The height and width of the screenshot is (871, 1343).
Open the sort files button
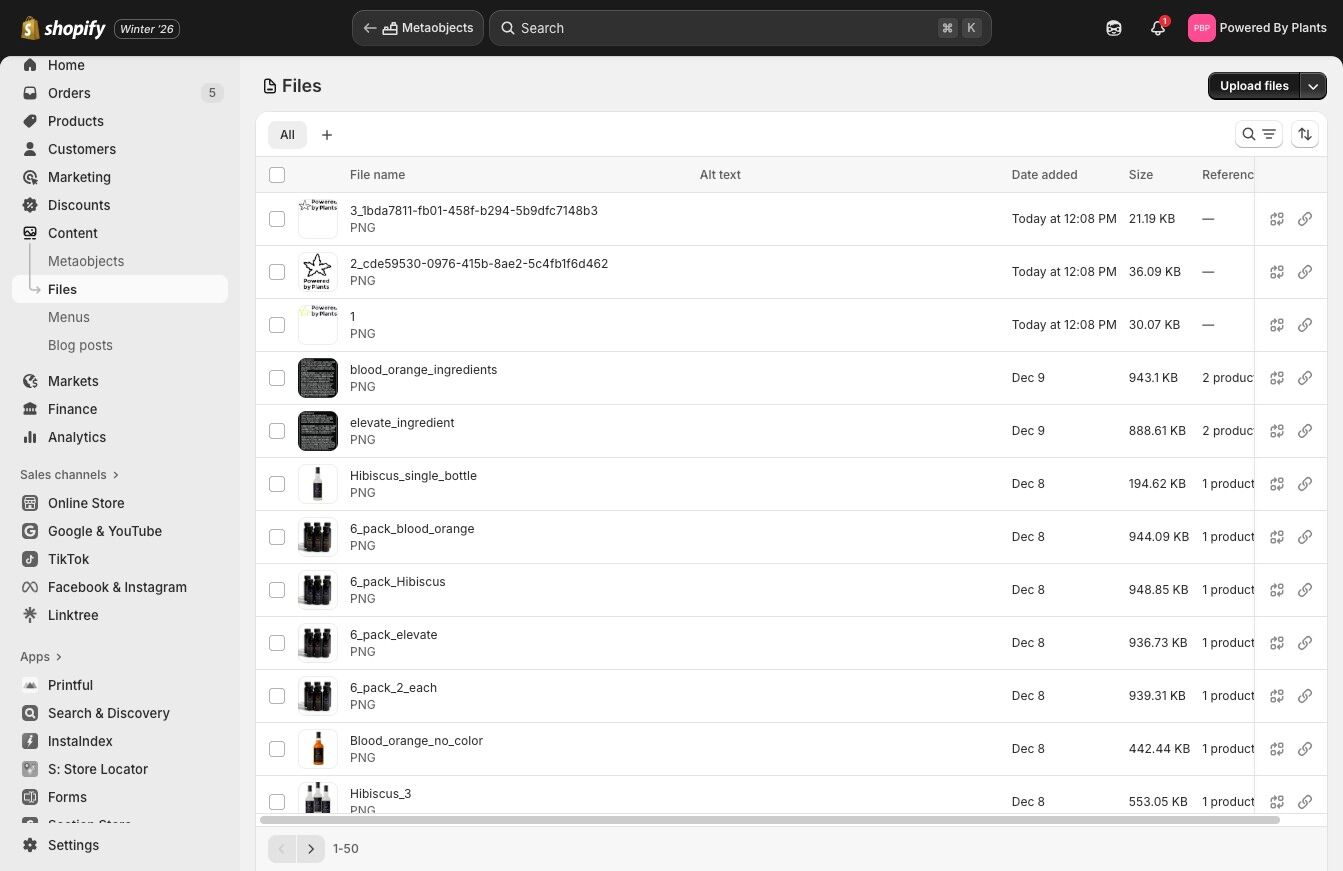pos(1305,134)
